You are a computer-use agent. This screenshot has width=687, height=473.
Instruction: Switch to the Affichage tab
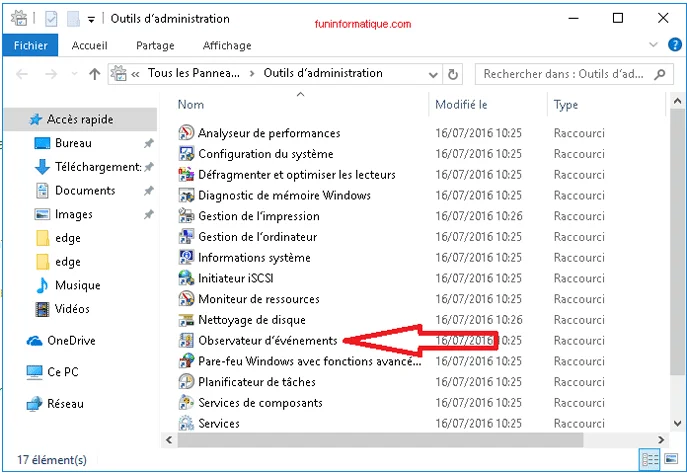(227, 45)
